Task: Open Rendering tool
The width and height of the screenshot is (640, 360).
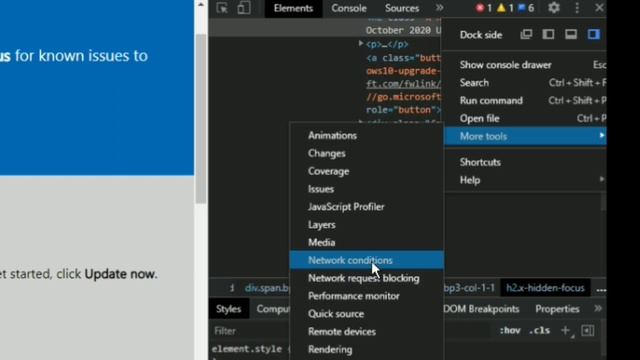Action: [x=366, y=350]
